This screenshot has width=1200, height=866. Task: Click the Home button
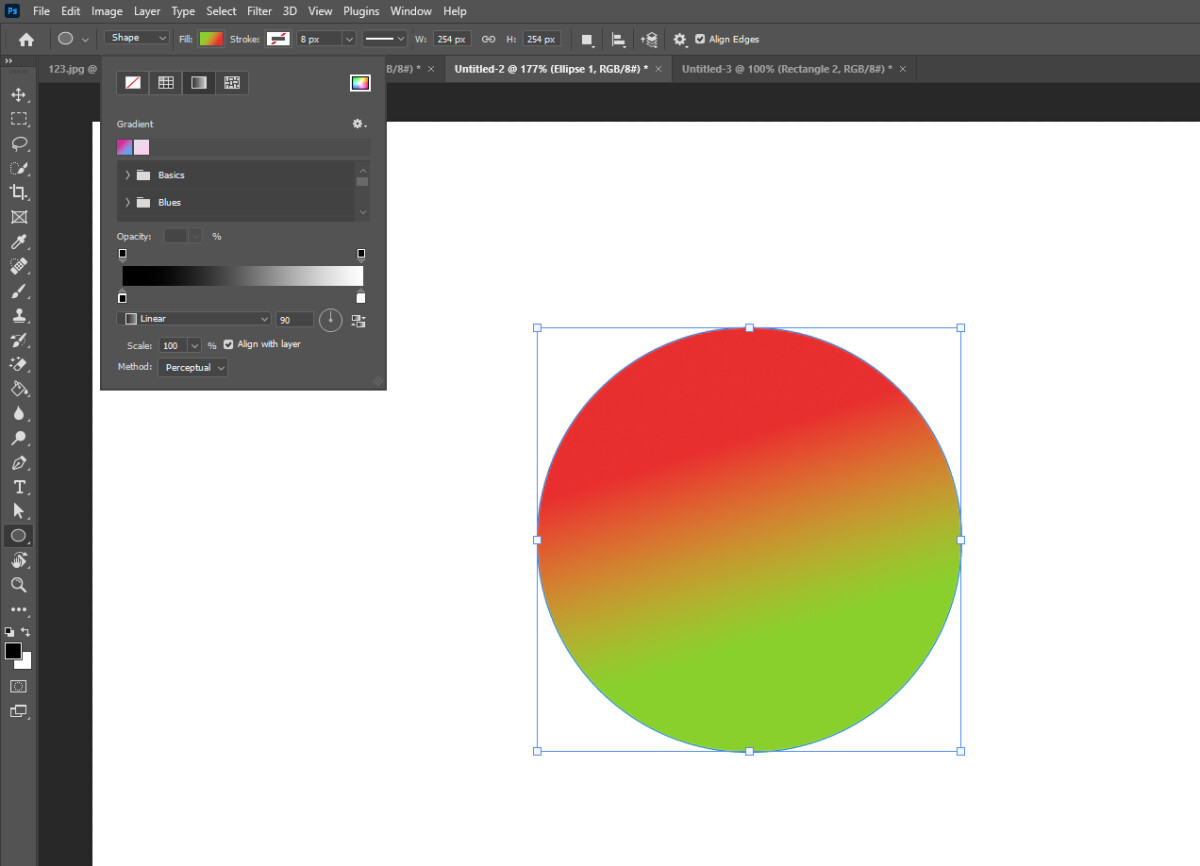(x=24, y=39)
